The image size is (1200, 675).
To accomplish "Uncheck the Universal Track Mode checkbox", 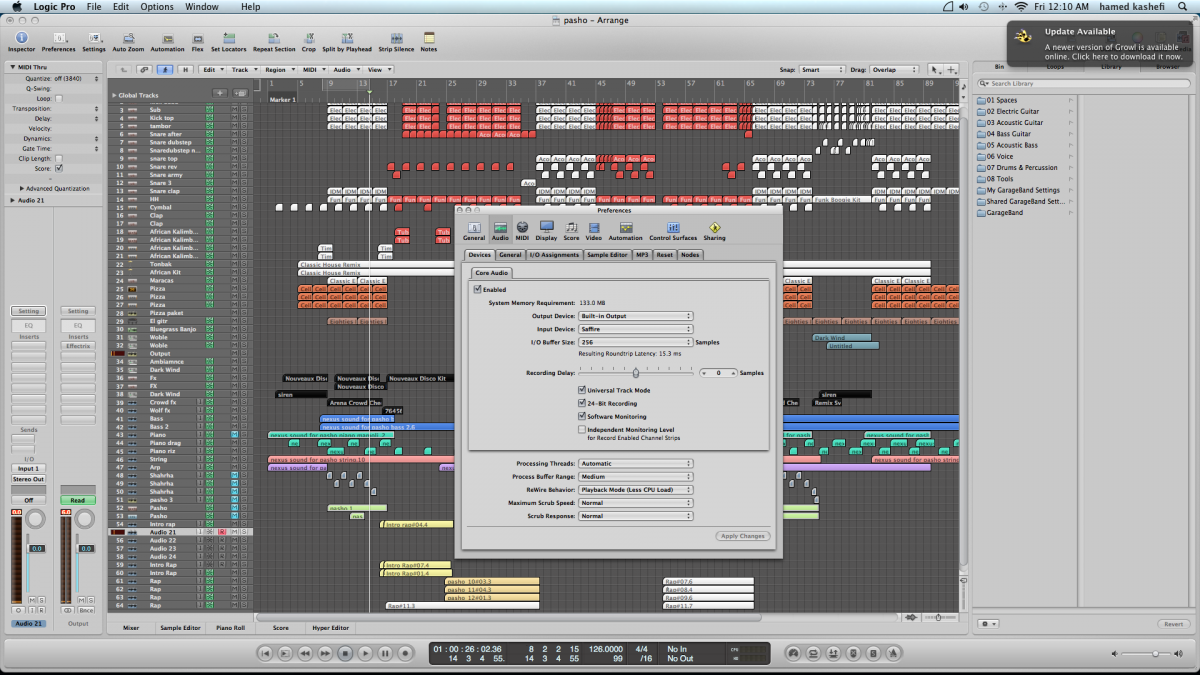I will (582, 390).
